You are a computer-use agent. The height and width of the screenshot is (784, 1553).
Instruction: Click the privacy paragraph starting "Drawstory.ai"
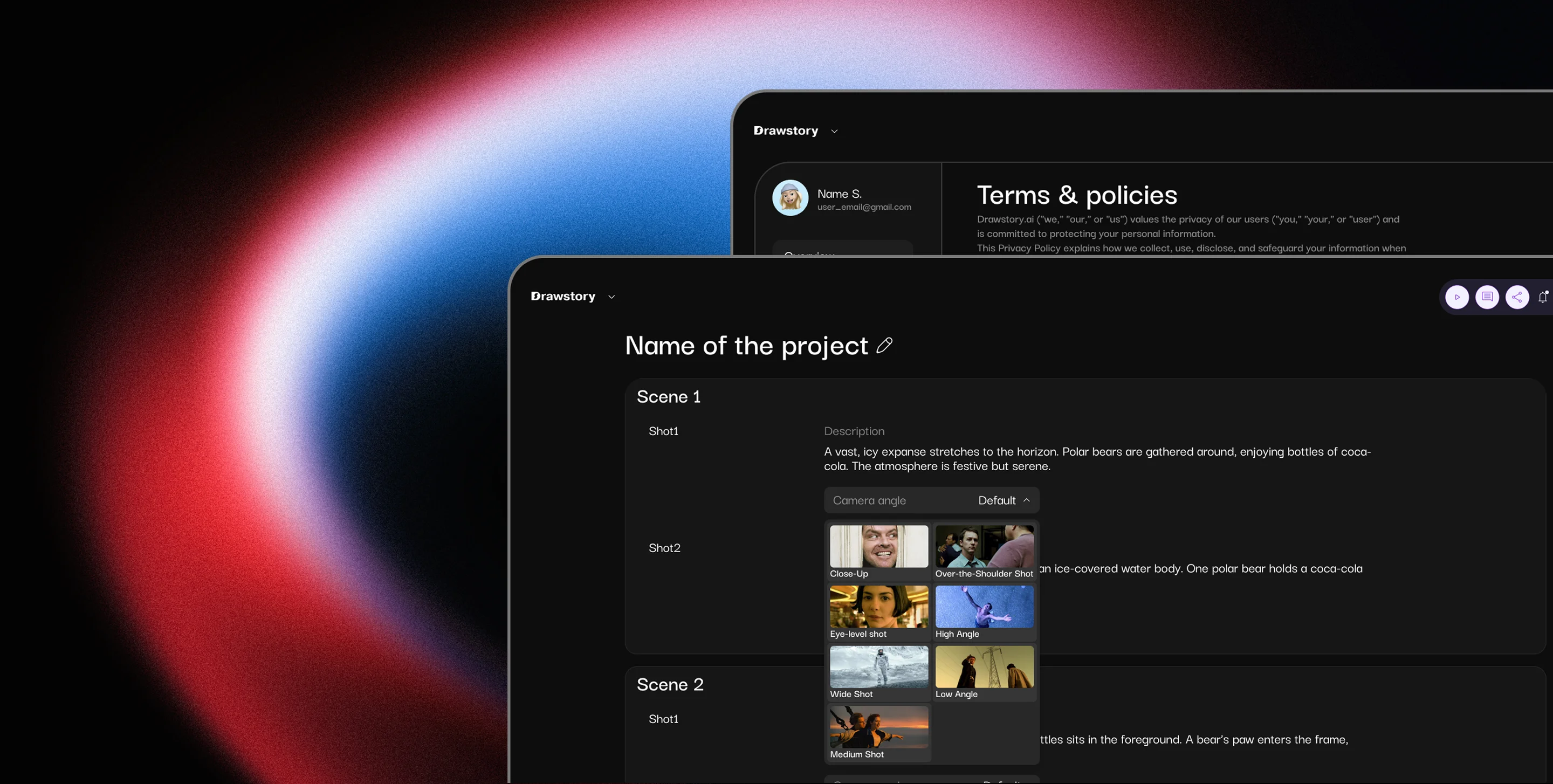click(1191, 233)
